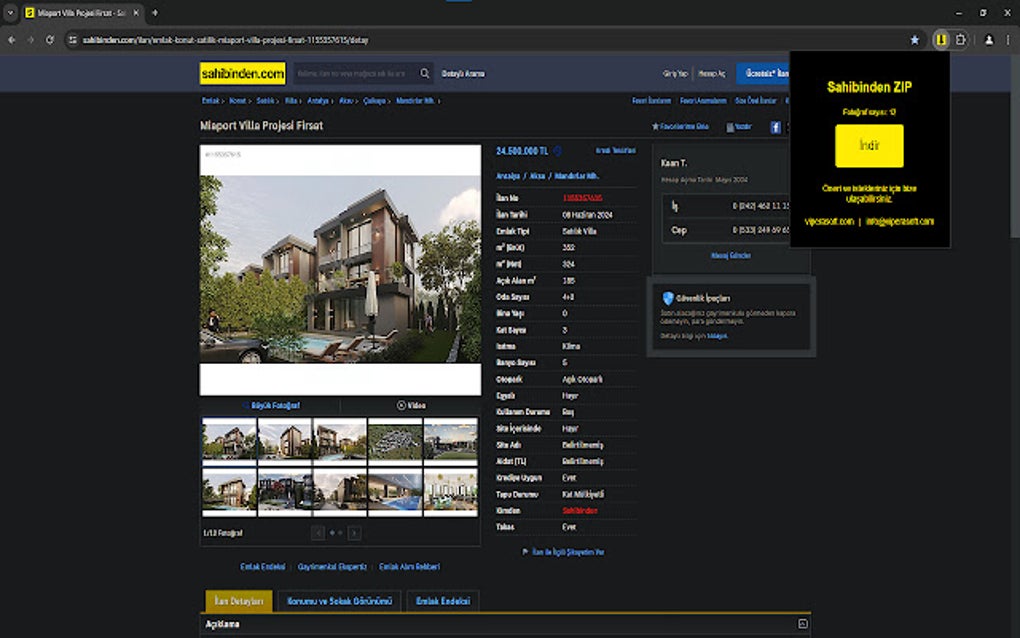
Task: Click the Emlak breadcrumb
Action: pyautogui.click(x=210, y=101)
